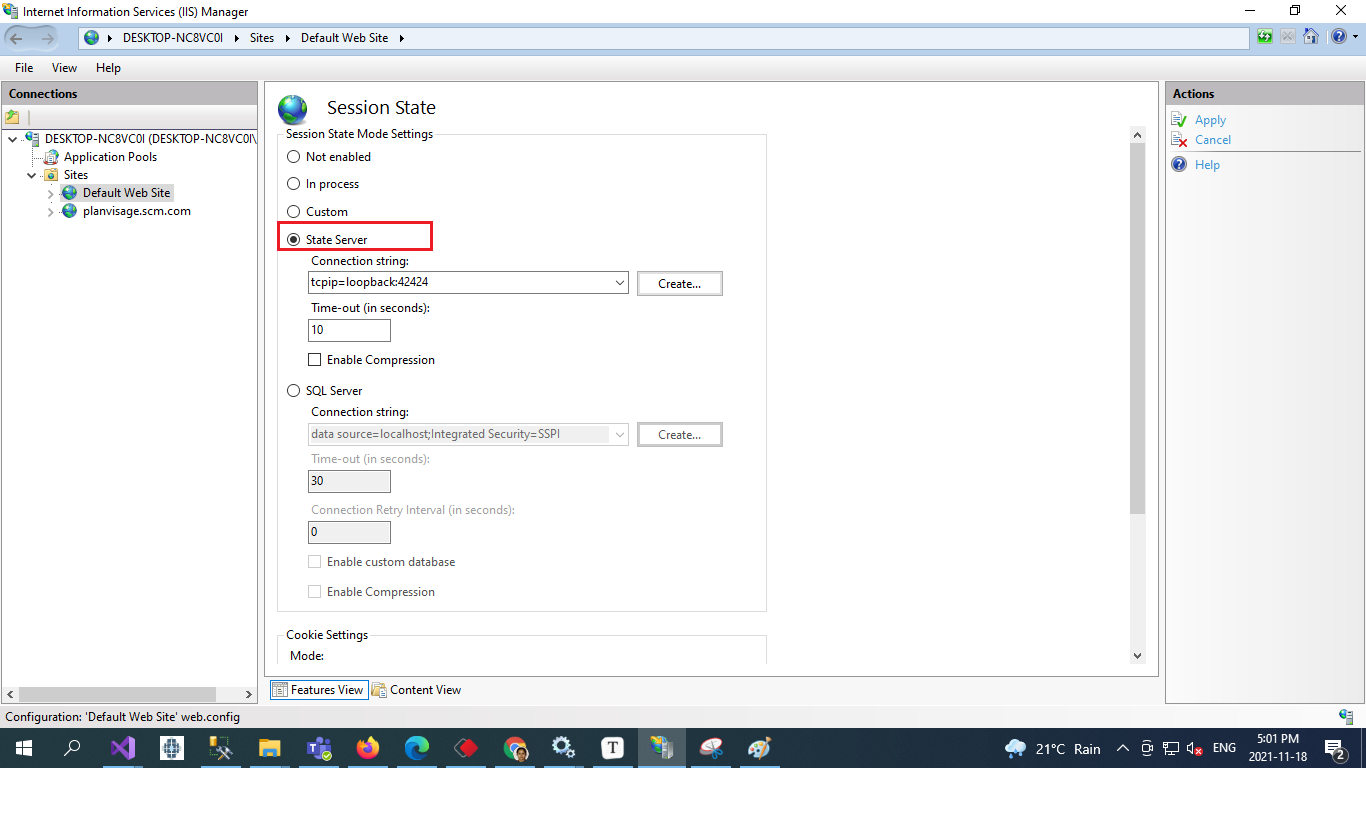Open the notification center icon
The width and height of the screenshot is (1366, 840).
click(1334, 748)
